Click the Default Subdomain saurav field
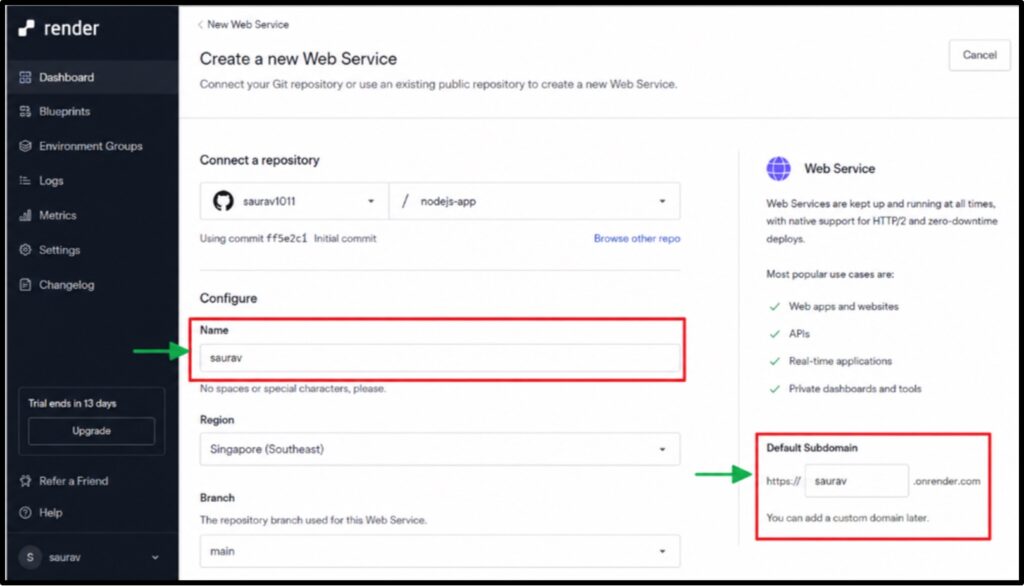This screenshot has height=586, width=1024. (x=856, y=481)
